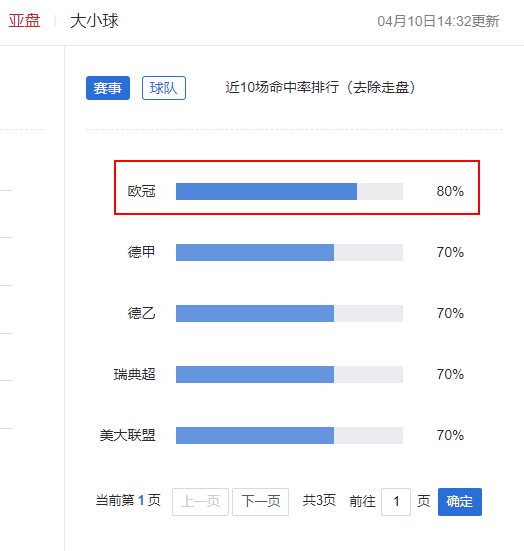This screenshot has width=524, height=551.
Task: Switch to the 亚盘 tab
Action: point(24,21)
